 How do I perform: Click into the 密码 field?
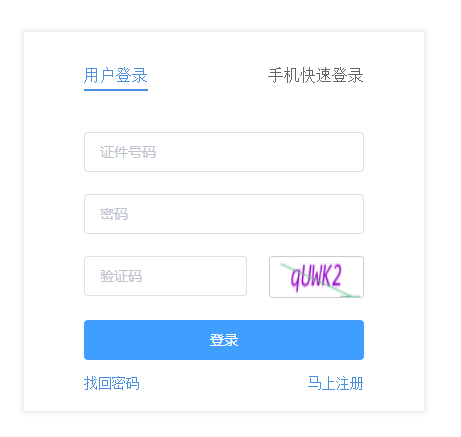tap(224, 214)
